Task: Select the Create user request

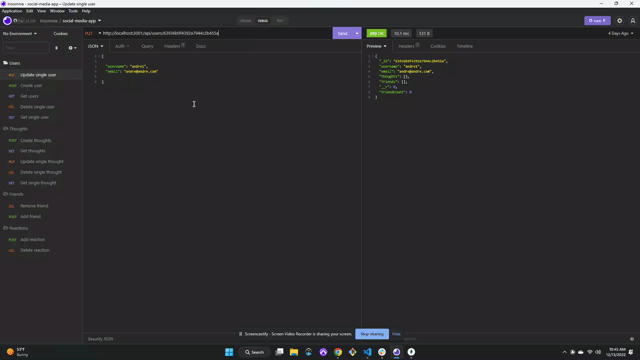Action: (41, 85)
